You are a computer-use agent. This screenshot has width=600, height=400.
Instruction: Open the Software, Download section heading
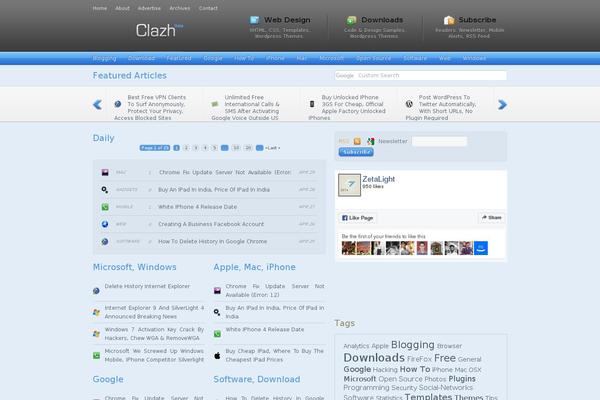pos(257,379)
